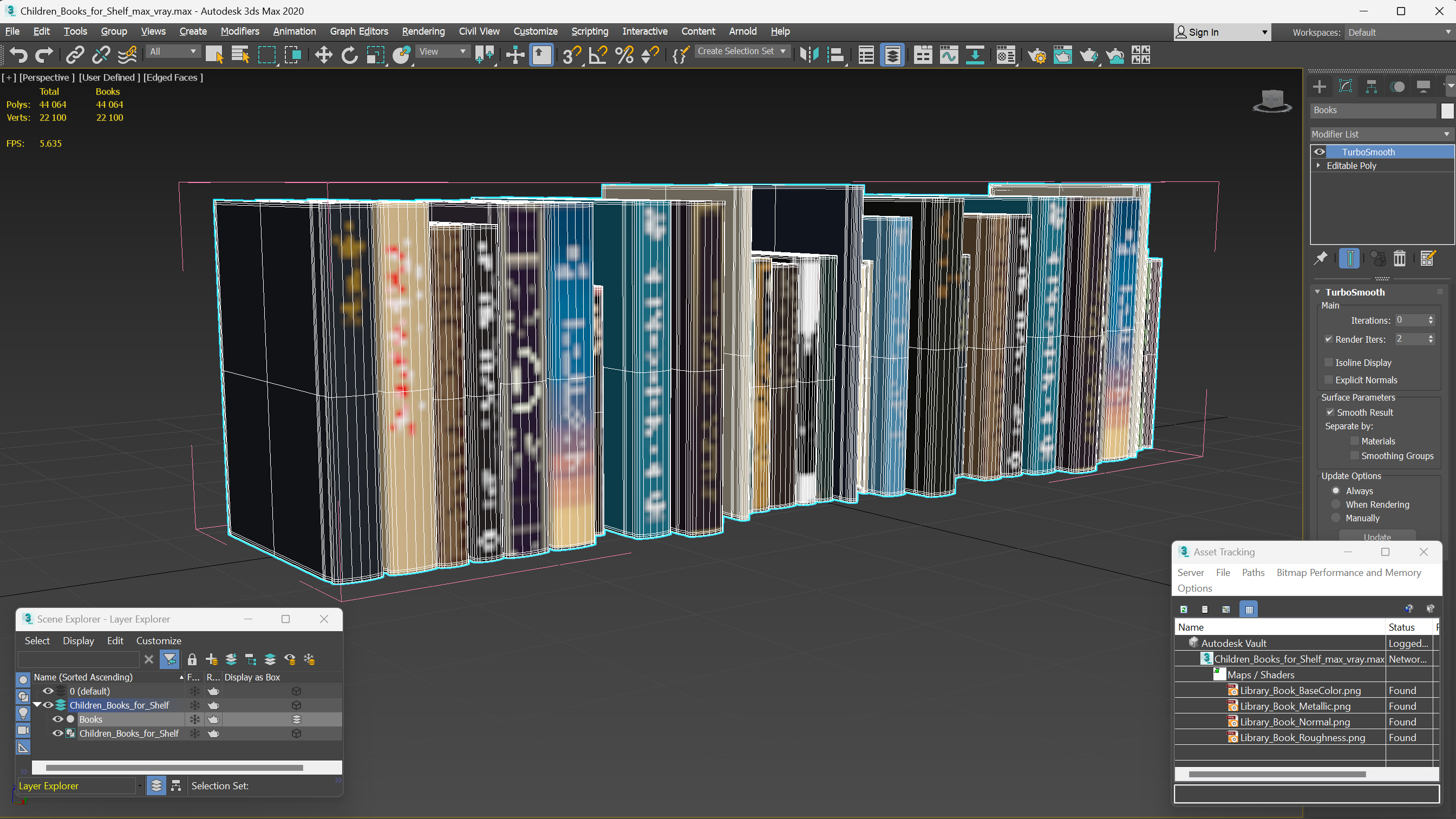The height and width of the screenshot is (819, 1456).
Task: Choose the Select and Move tool
Action: point(323,55)
